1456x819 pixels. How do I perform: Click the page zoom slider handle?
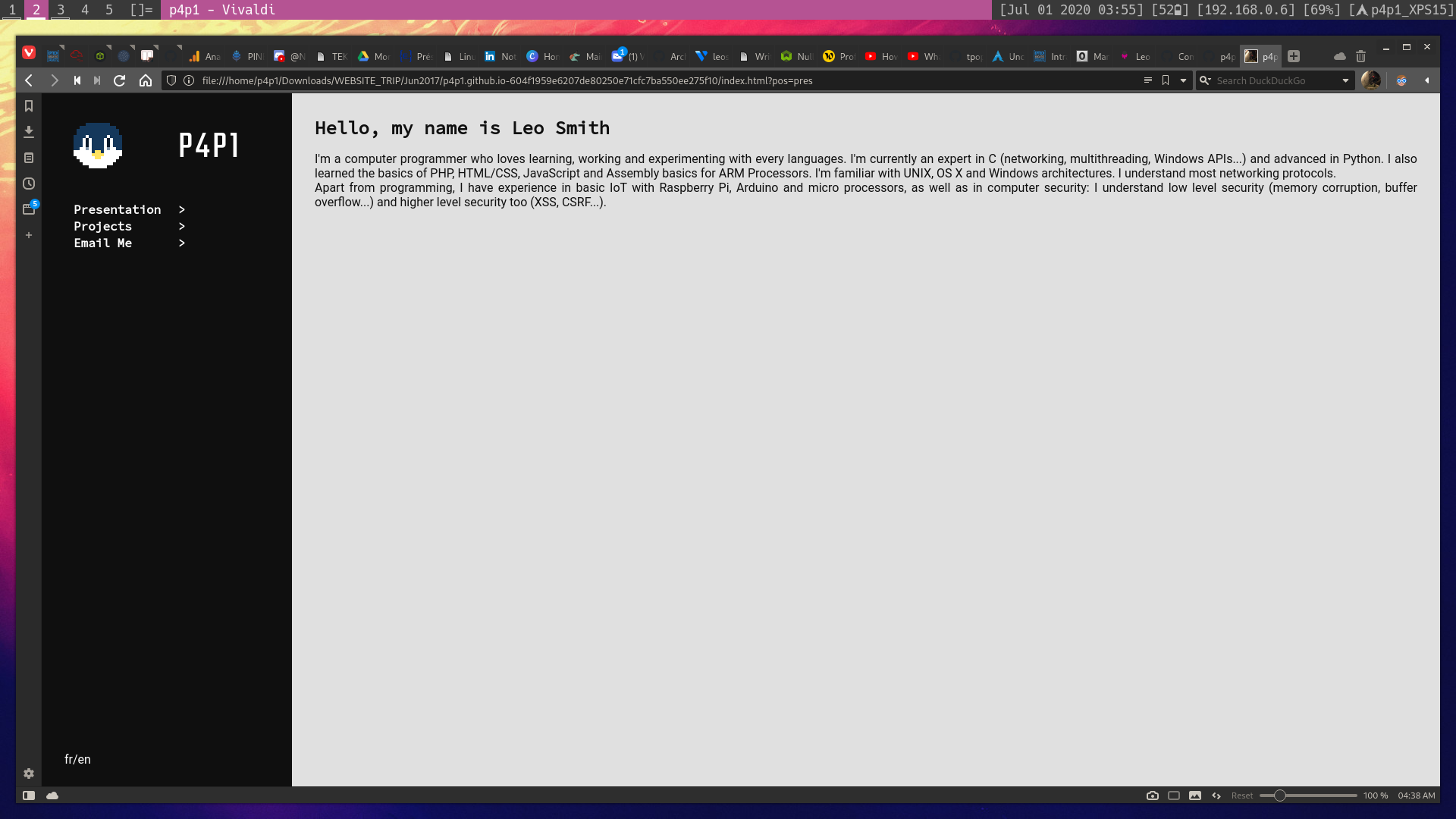point(1280,795)
